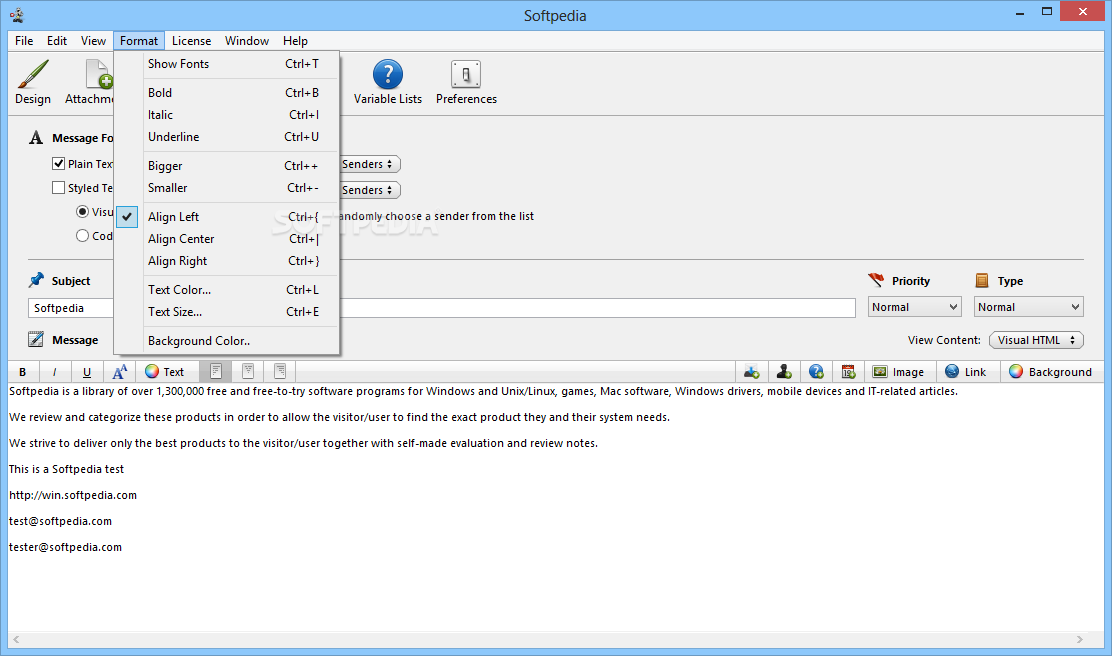This screenshot has width=1112, height=656.
Task: Choose Show Fonts from Format menu
Action: pyautogui.click(x=227, y=64)
